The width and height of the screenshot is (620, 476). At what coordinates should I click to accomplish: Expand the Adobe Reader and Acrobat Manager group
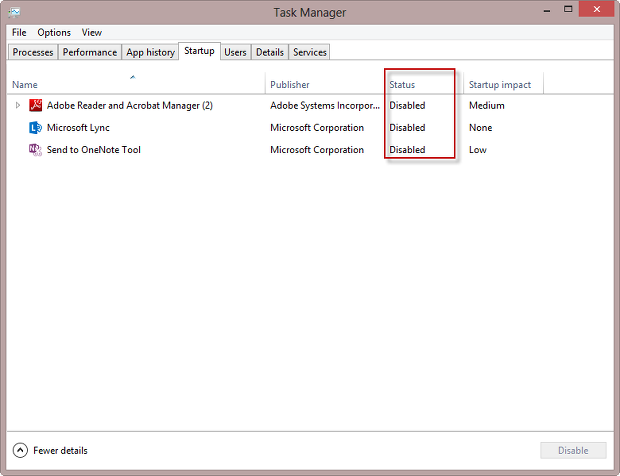pyautogui.click(x=18, y=105)
